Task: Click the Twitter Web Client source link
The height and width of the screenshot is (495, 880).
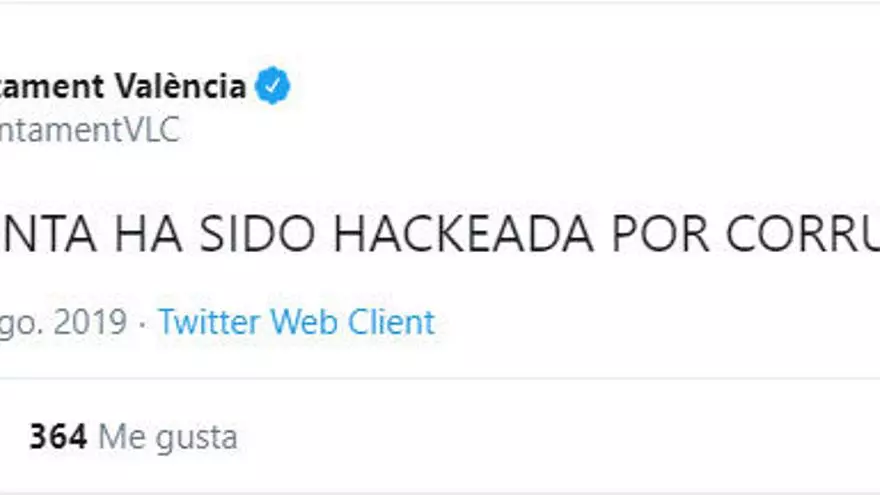Action: 297,322
